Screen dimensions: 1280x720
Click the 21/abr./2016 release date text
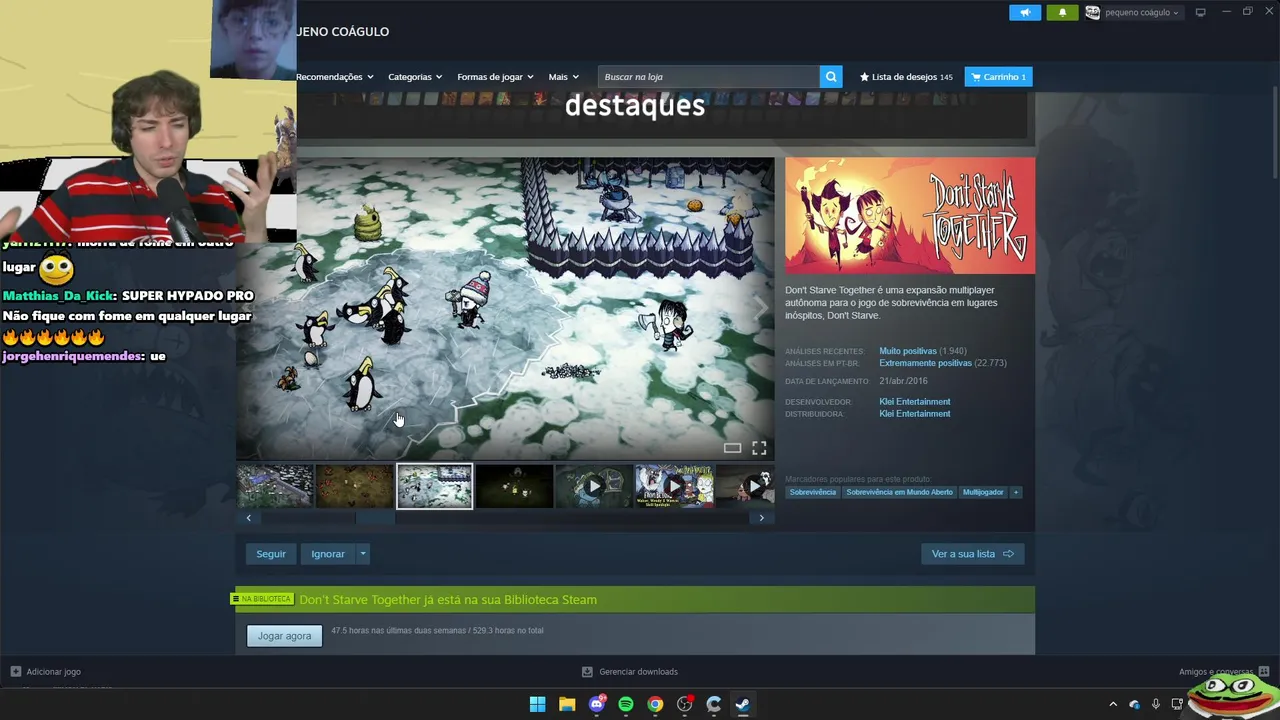click(x=903, y=381)
